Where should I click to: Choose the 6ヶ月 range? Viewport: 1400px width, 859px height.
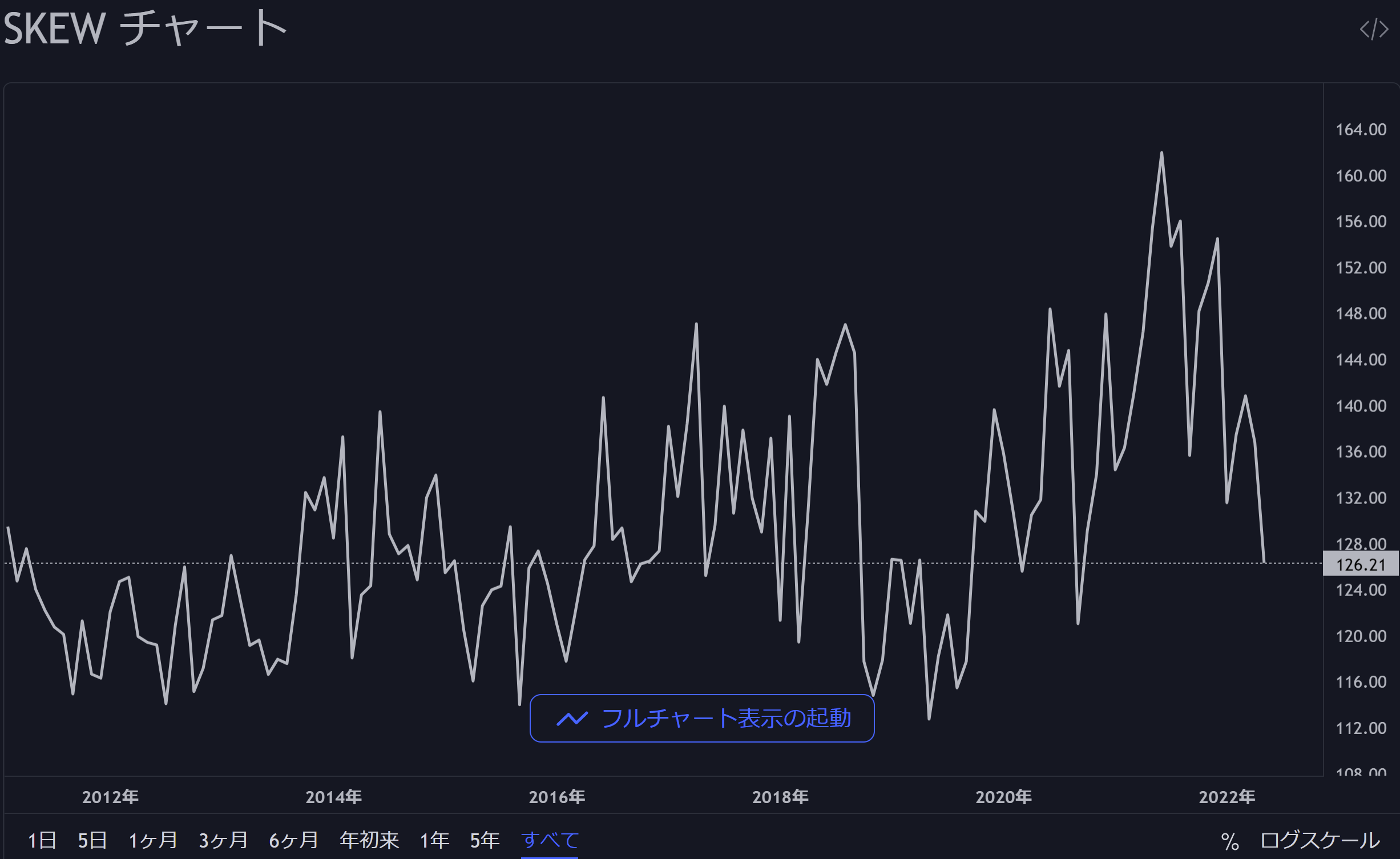(x=293, y=840)
